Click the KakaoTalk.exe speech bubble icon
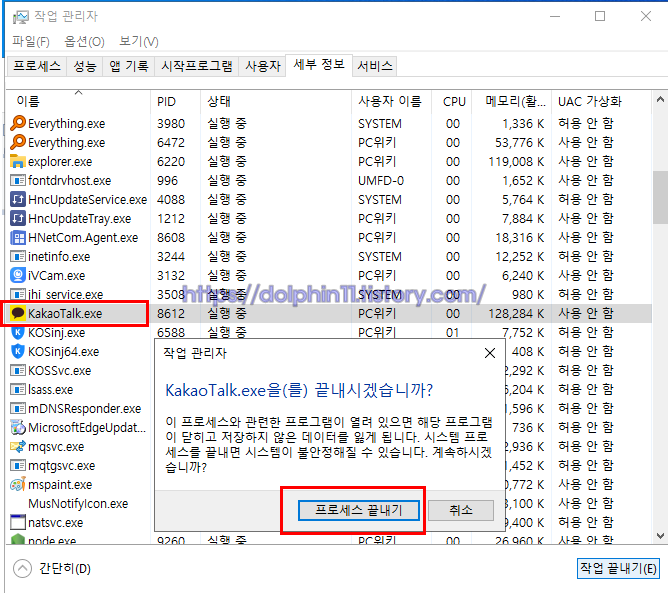The height and width of the screenshot is (593, 668). pos(17,313)
